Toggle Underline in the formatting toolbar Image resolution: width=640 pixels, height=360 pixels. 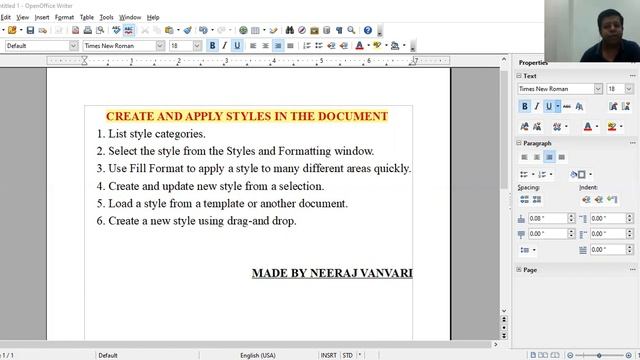[237, 46]
